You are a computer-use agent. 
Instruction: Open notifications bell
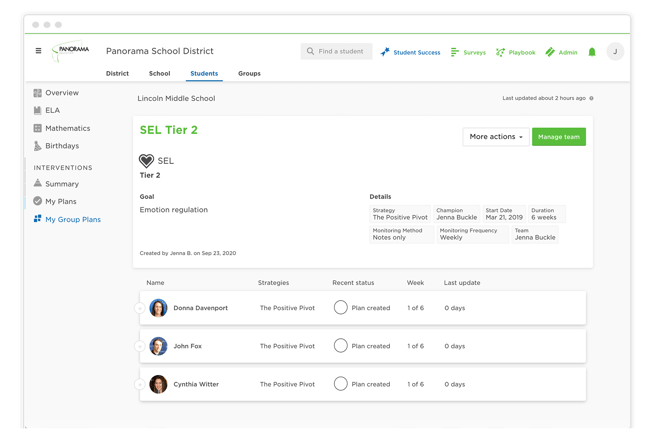pyautogui.click(x=592, y=52)
